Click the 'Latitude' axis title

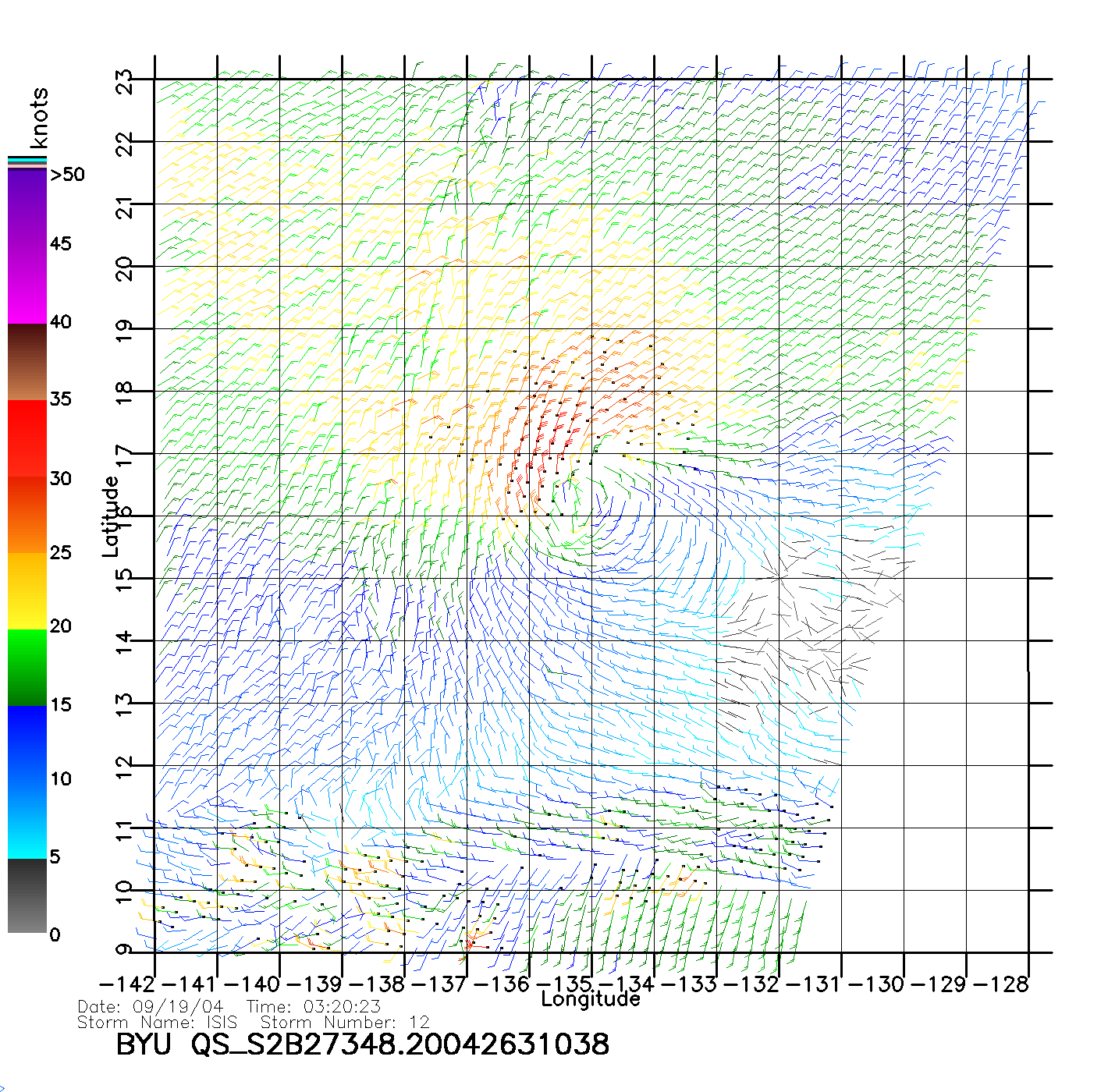(110, 516)
